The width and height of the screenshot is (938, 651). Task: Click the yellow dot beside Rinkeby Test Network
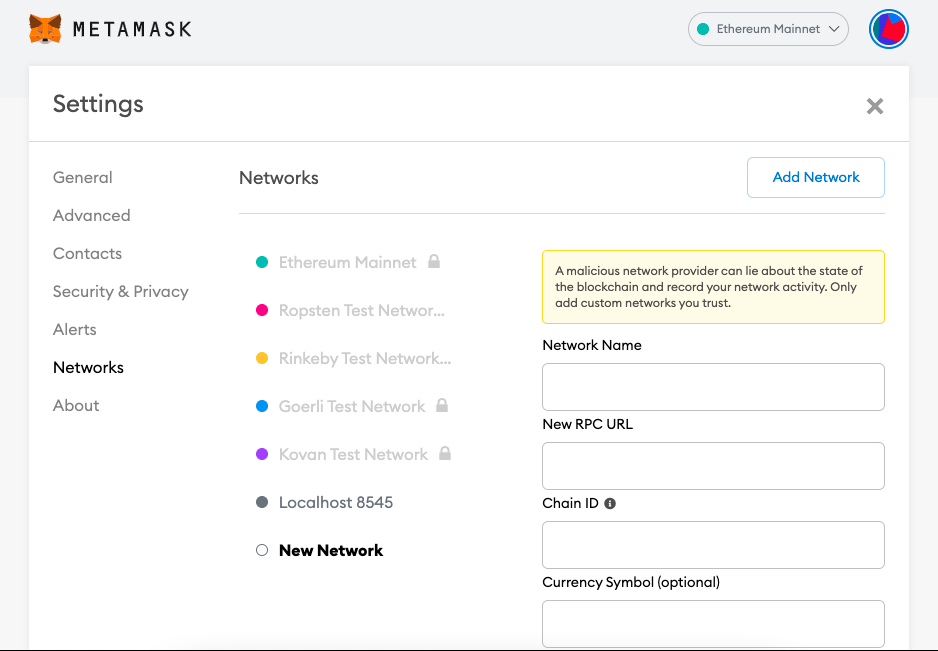pos(262,358)
